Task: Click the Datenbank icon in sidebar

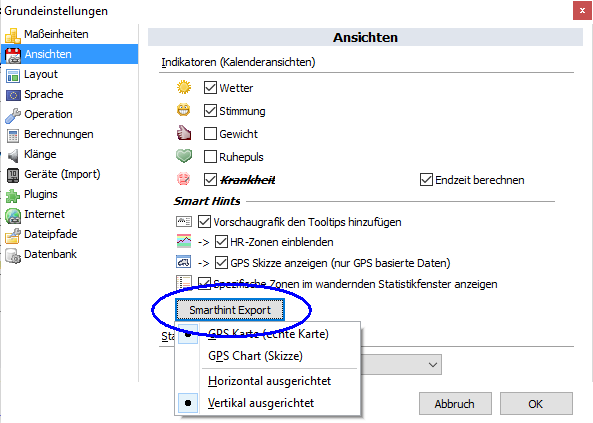Action: (13, 255)
